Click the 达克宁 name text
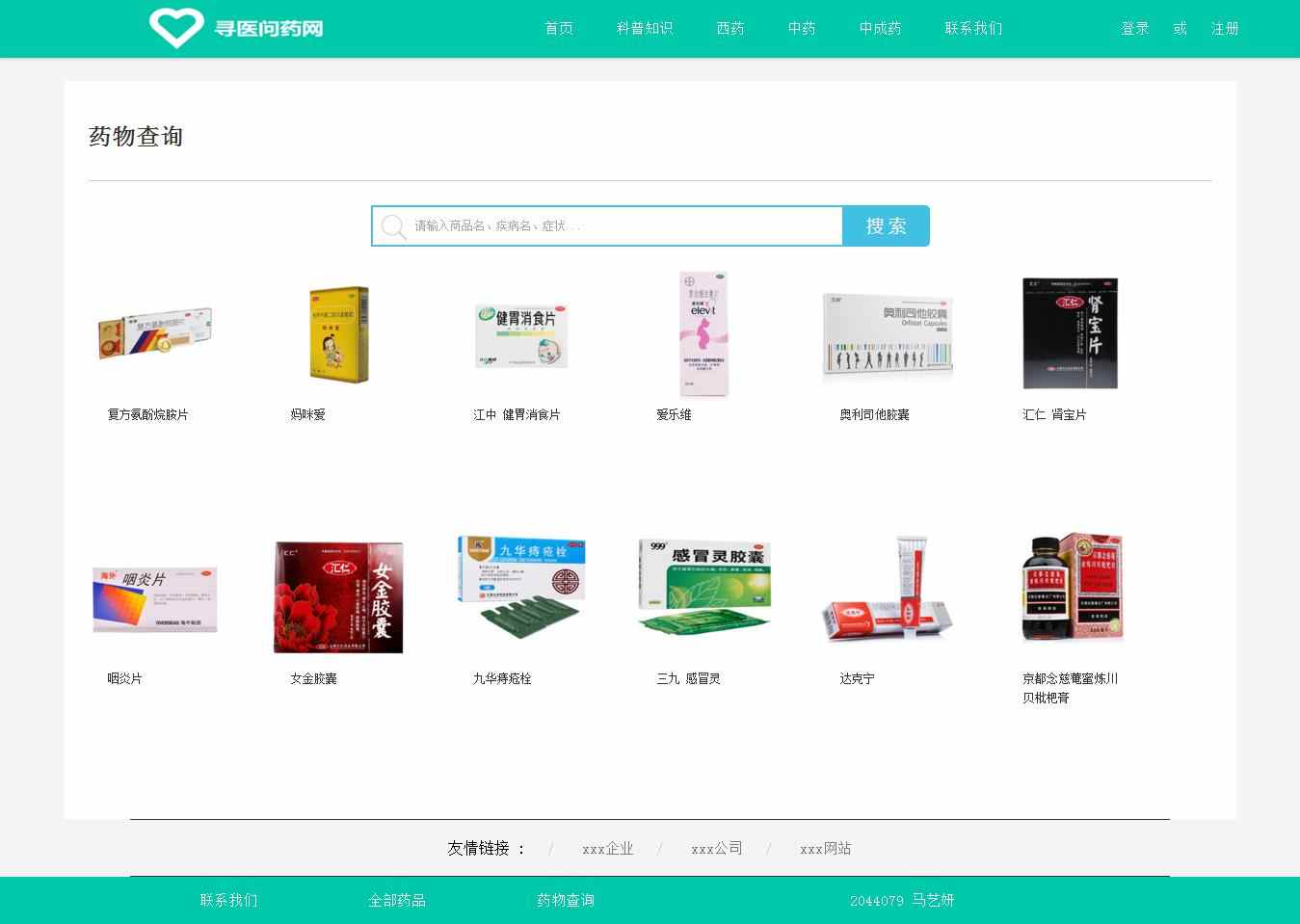1300x924 pixels. (857, 678)
